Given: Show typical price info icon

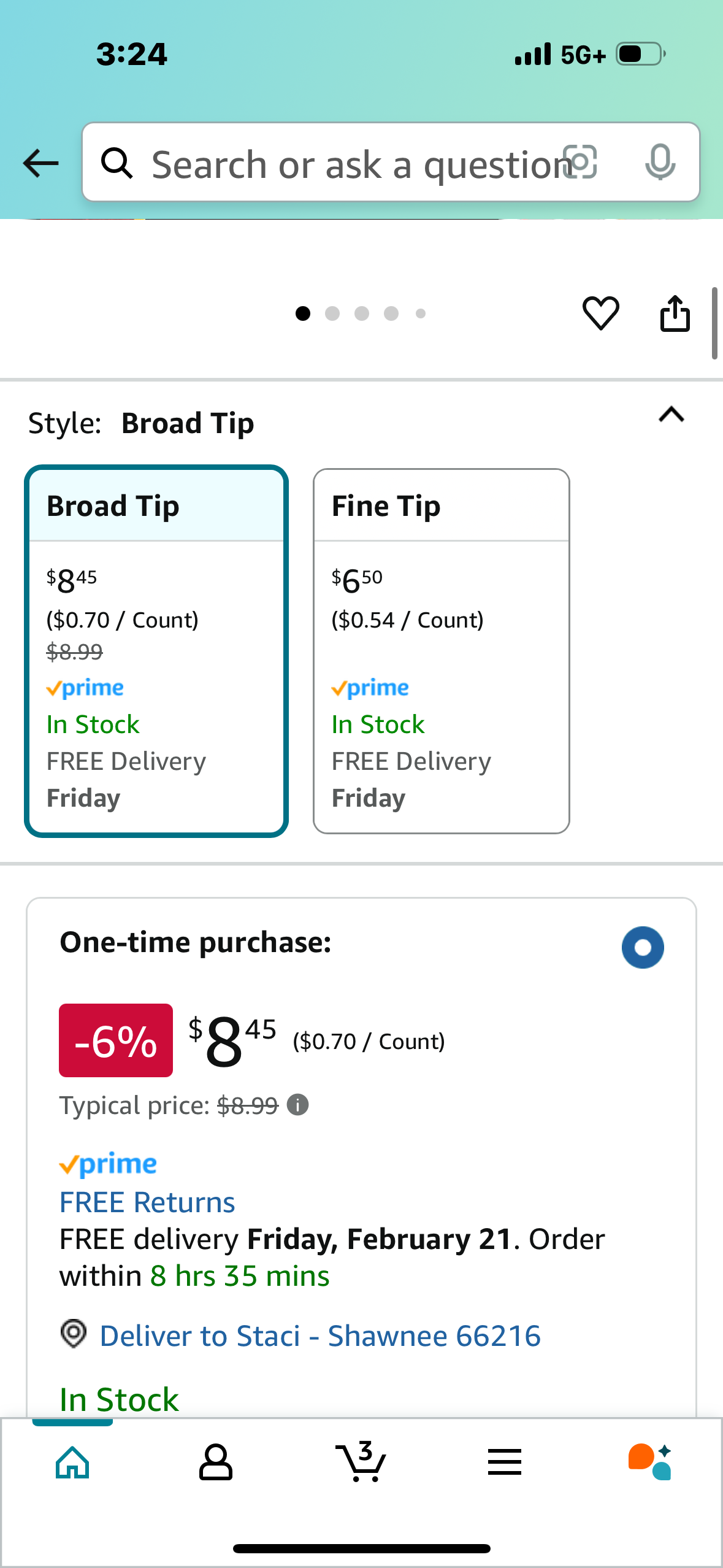Looking at the screenshot, I should point(298,1105).
